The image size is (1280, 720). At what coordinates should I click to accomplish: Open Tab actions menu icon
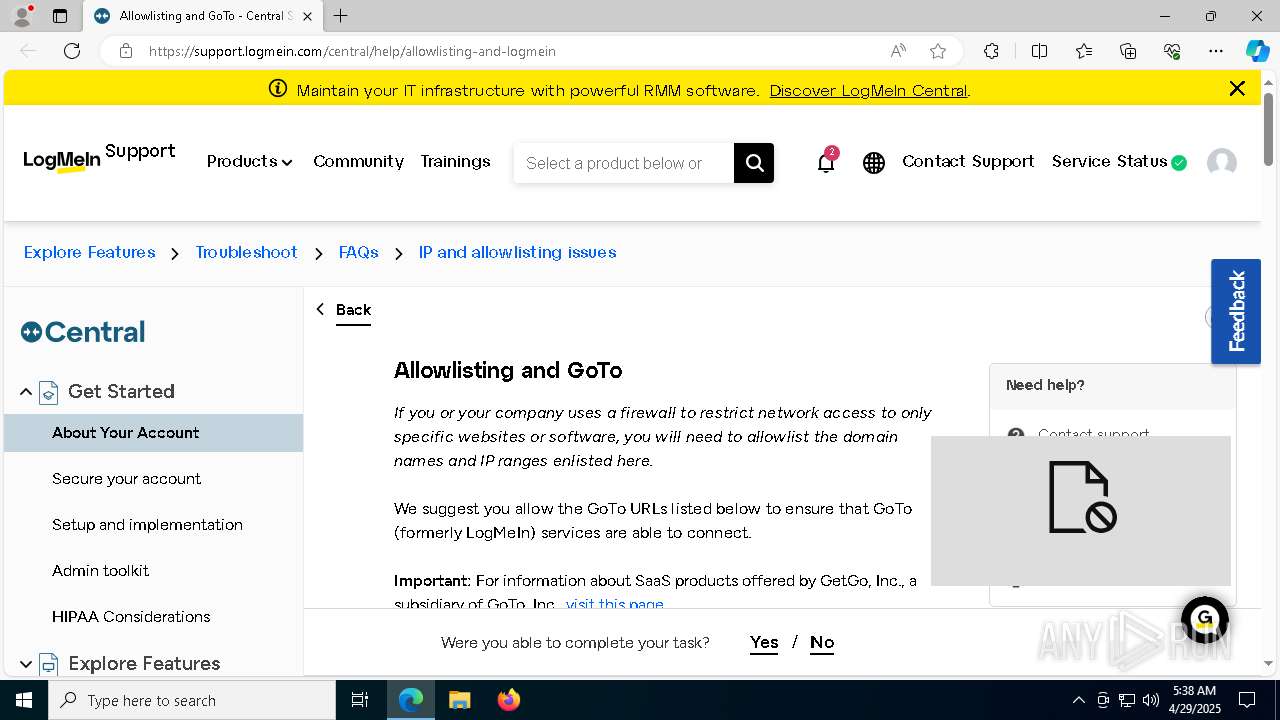pyautogui.click(x=60, y=16)
